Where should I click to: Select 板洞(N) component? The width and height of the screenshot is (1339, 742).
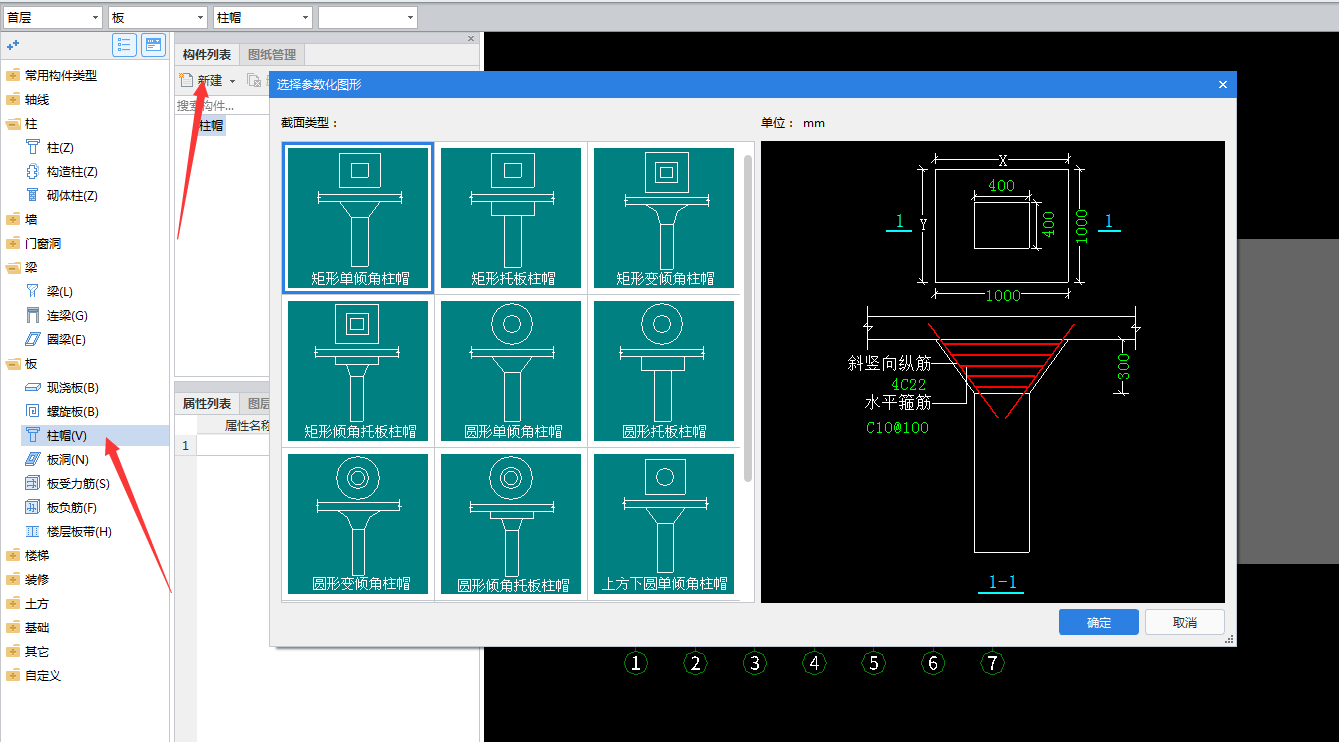pyautogui.click(x=67, y=459)
